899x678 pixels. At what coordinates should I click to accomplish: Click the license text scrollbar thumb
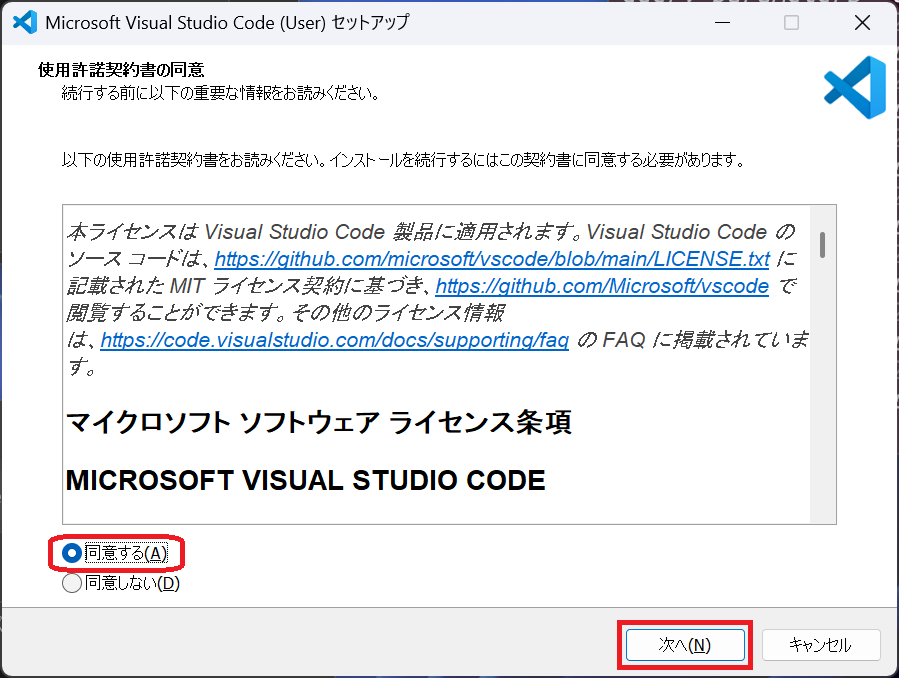822,244
